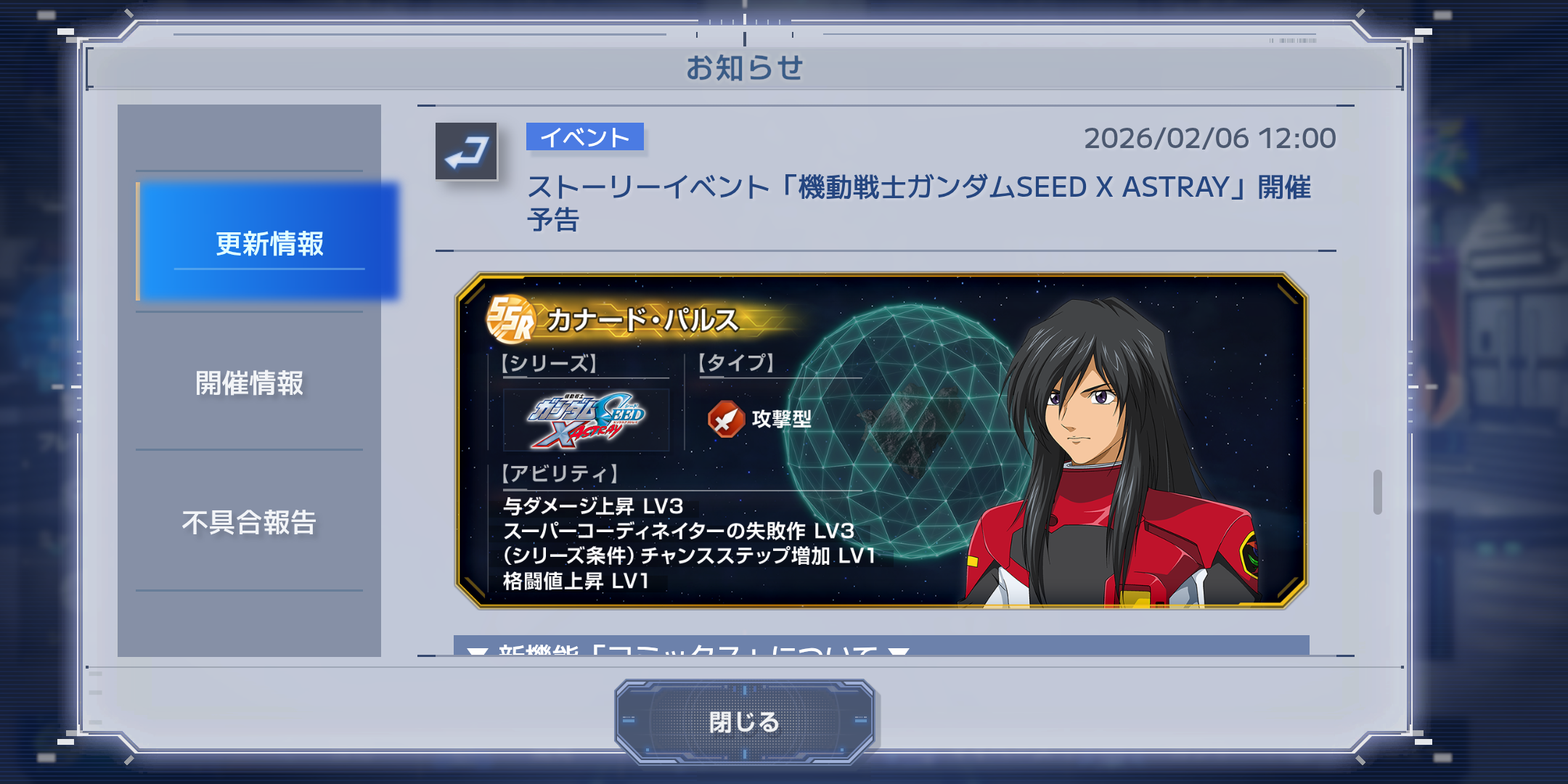Click the back arrow icon

[466, 151]
